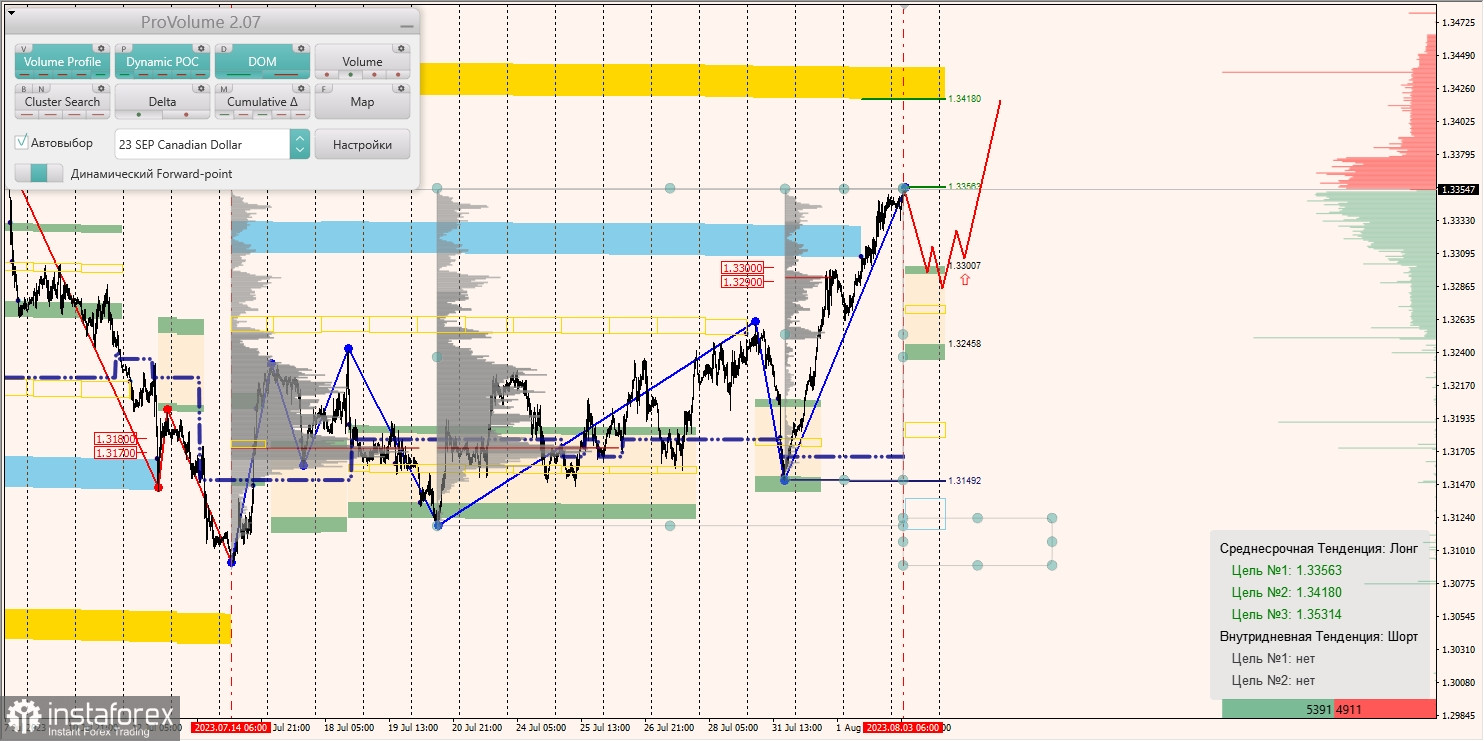1484x741 pixels.
Task: Minimize the ProVolume 2.07 panel
Action: click(x=405, y=24)
